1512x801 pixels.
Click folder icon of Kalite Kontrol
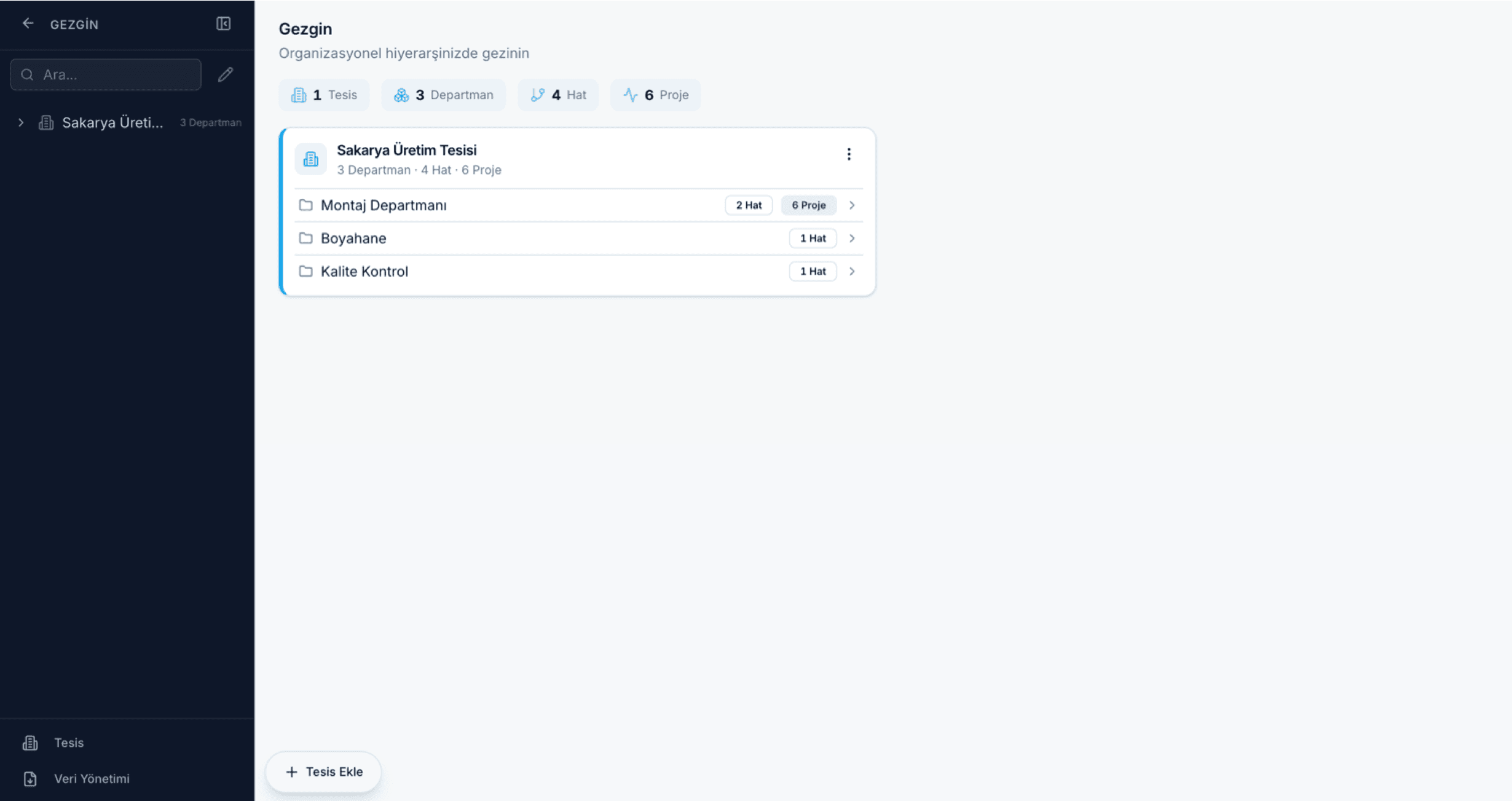pyautogui.click(x=305, y=271)
